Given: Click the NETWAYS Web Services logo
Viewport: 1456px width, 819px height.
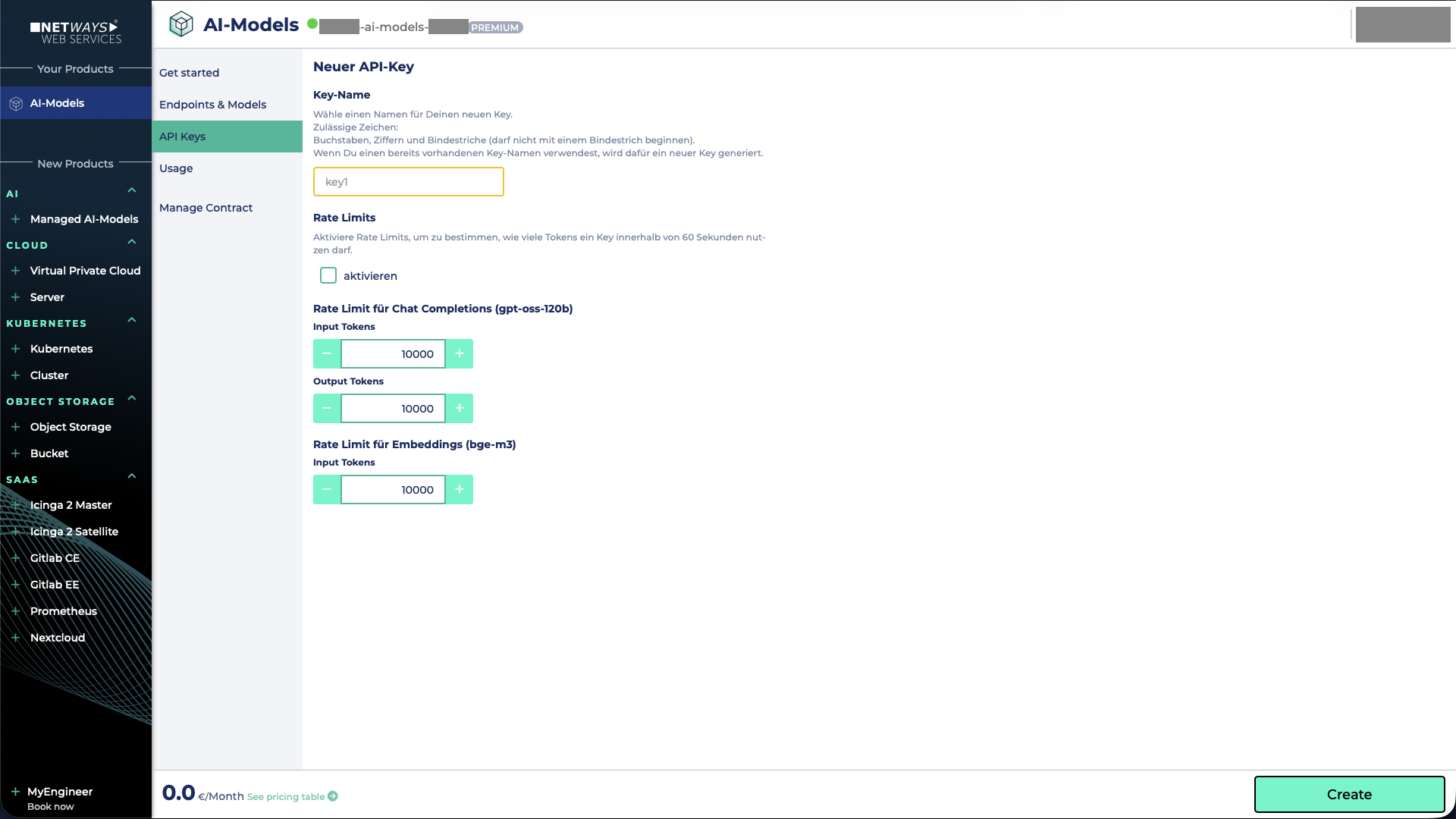Looking at the screenshot, I should [76, 32].
